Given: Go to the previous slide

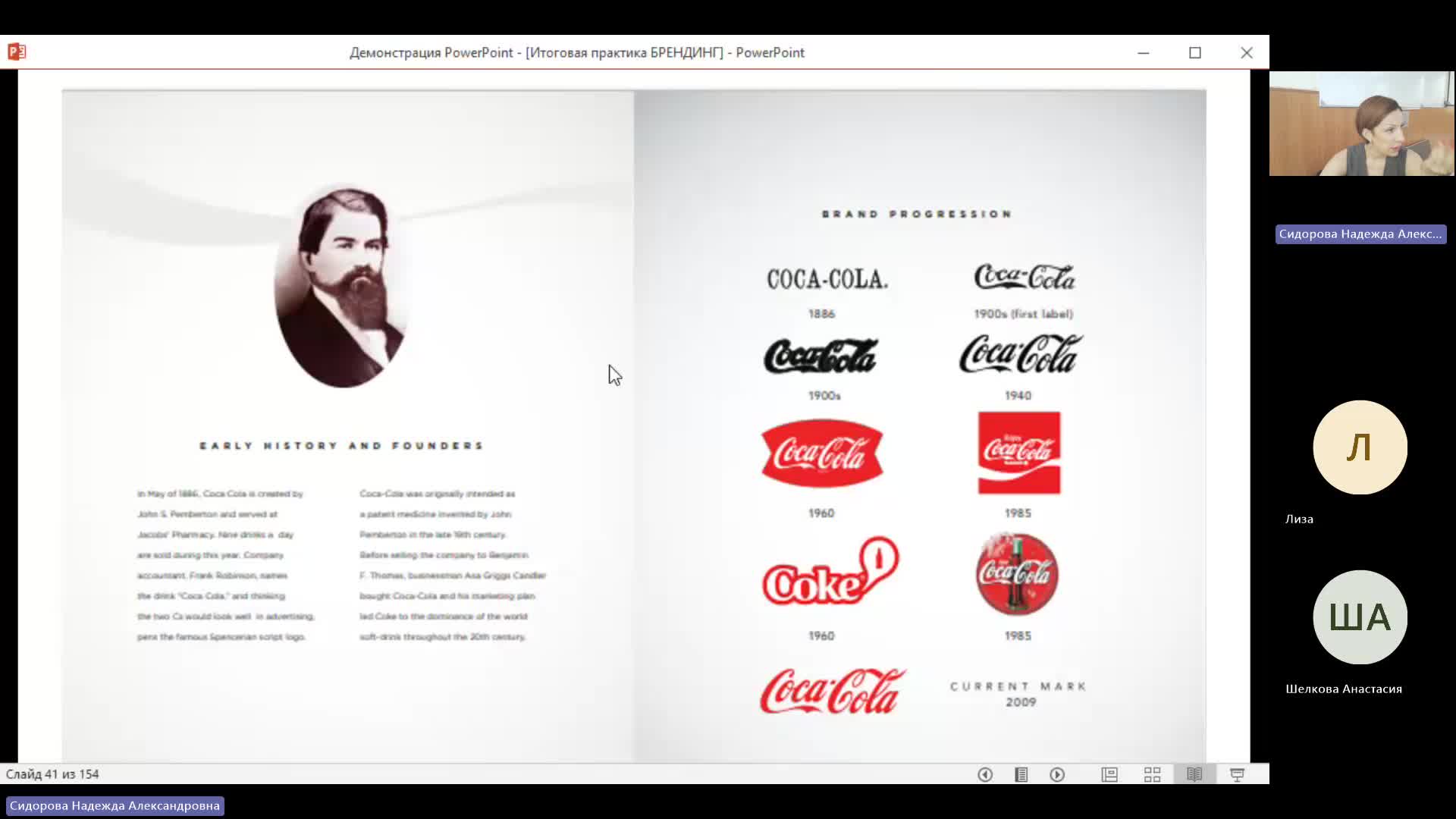Looking at the screenshot, I should (x=984, y=774).
